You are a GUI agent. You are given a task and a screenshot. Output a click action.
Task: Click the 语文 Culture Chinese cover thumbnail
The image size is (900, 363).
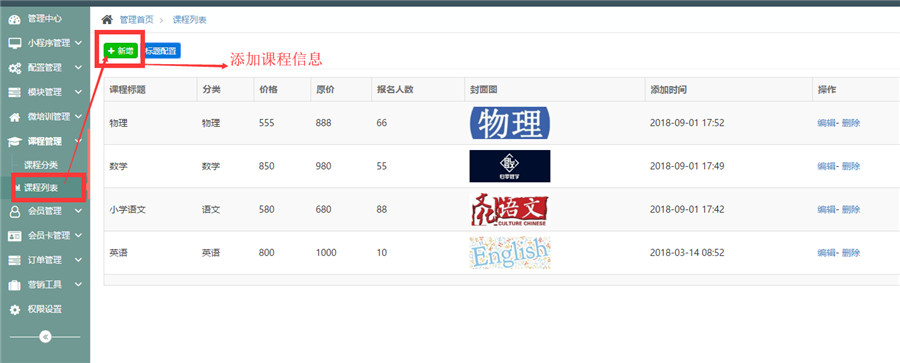pyautogui.click(x=510, y=210)
